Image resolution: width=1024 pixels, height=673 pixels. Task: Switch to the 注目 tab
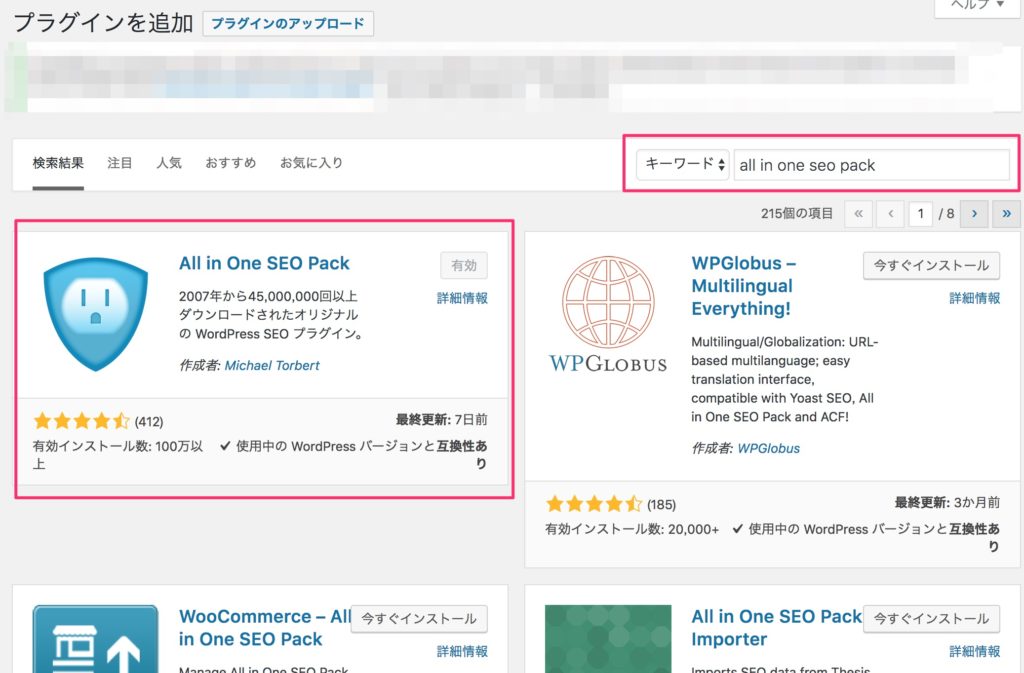(x=120, y=163)
